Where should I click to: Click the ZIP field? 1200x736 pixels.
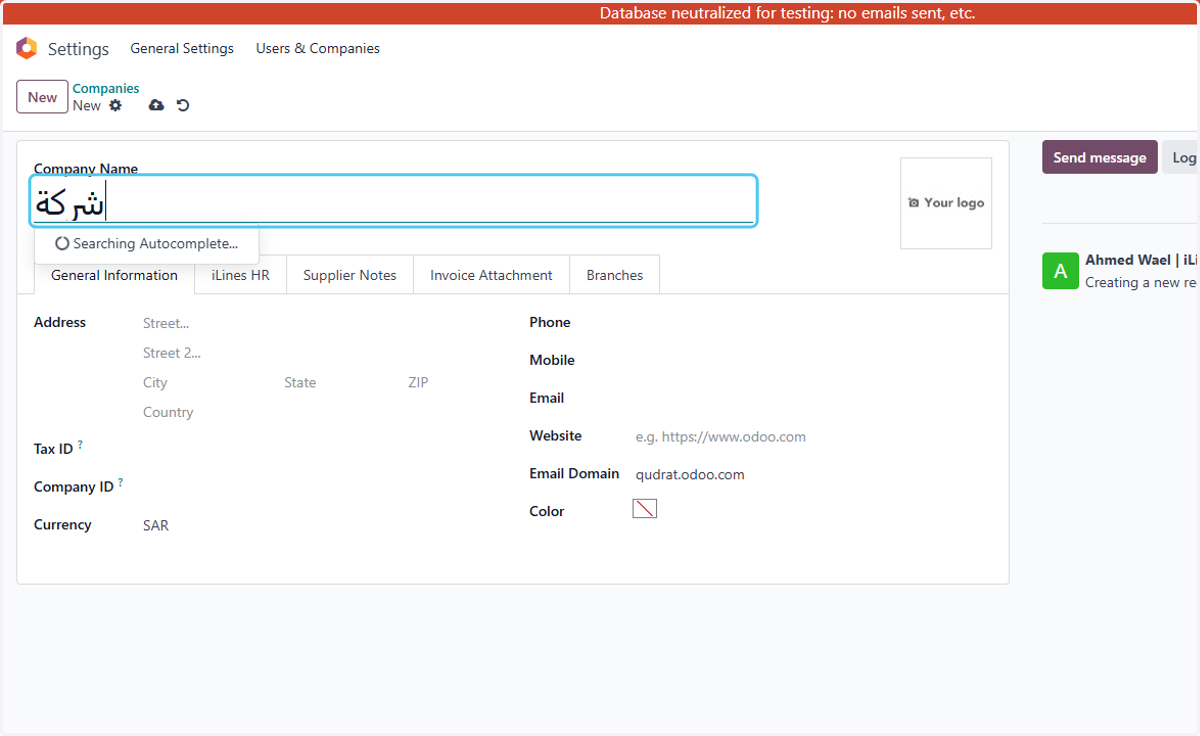[x=450, y=382]
